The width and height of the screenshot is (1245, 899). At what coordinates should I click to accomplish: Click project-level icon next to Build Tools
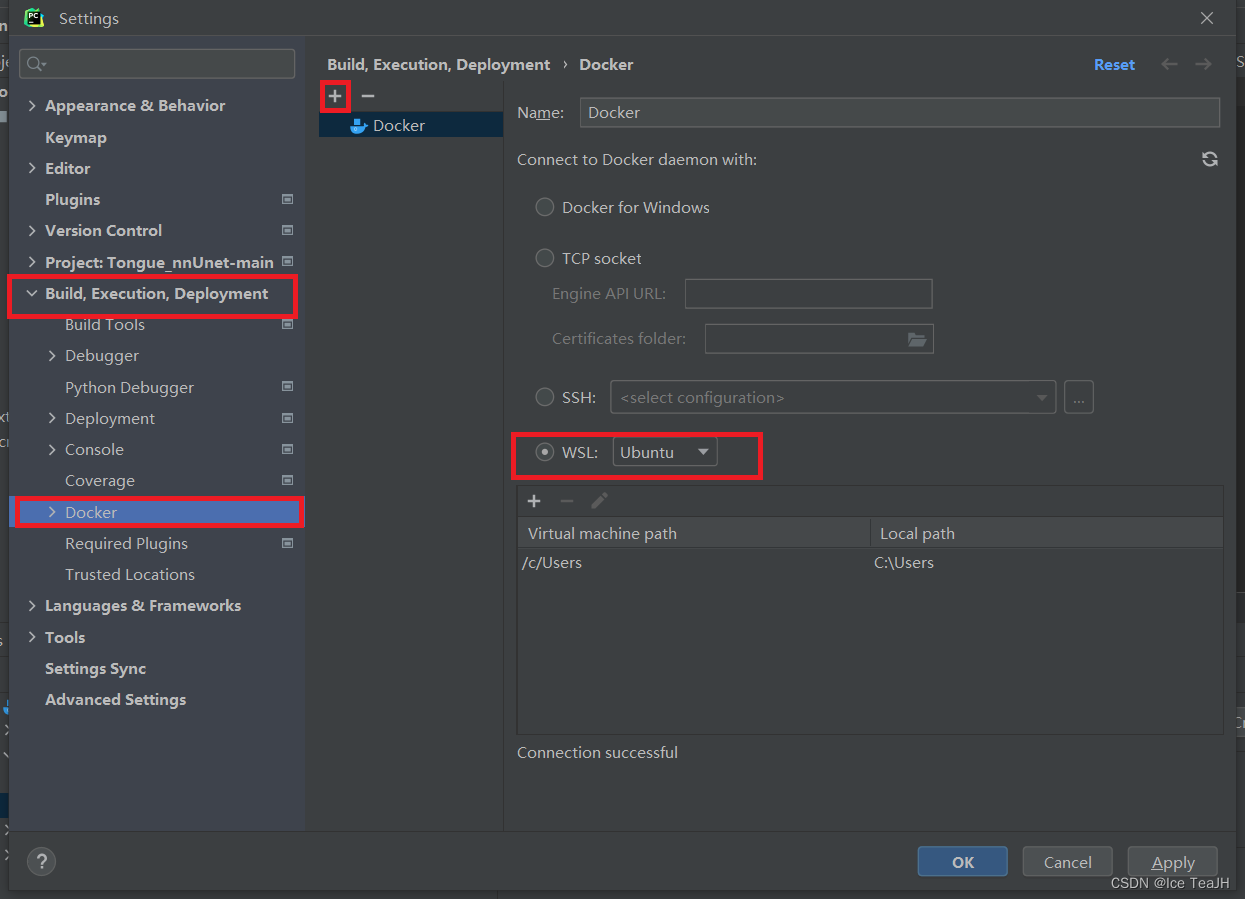point(288,324)
